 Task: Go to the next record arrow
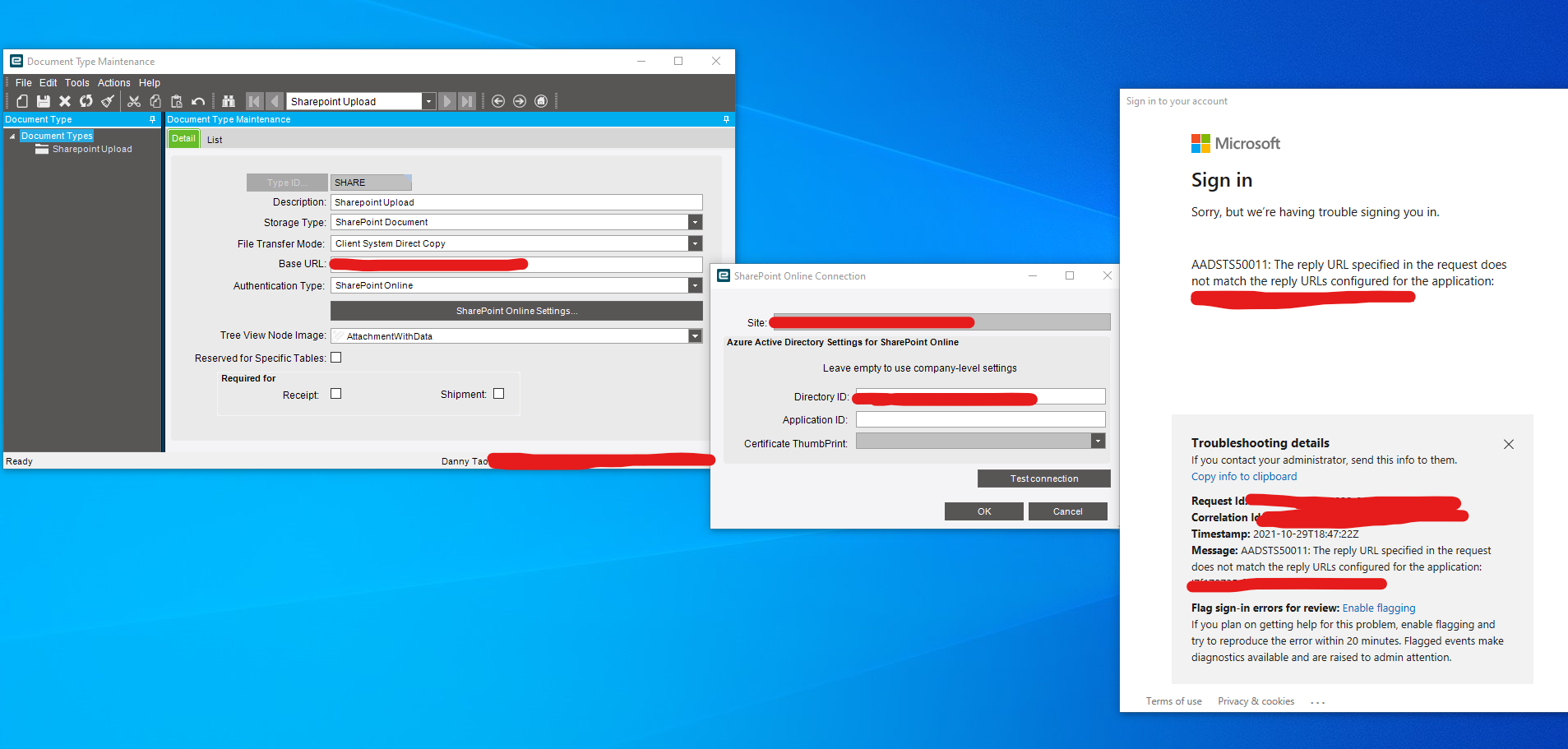click(x=447, y=101)
